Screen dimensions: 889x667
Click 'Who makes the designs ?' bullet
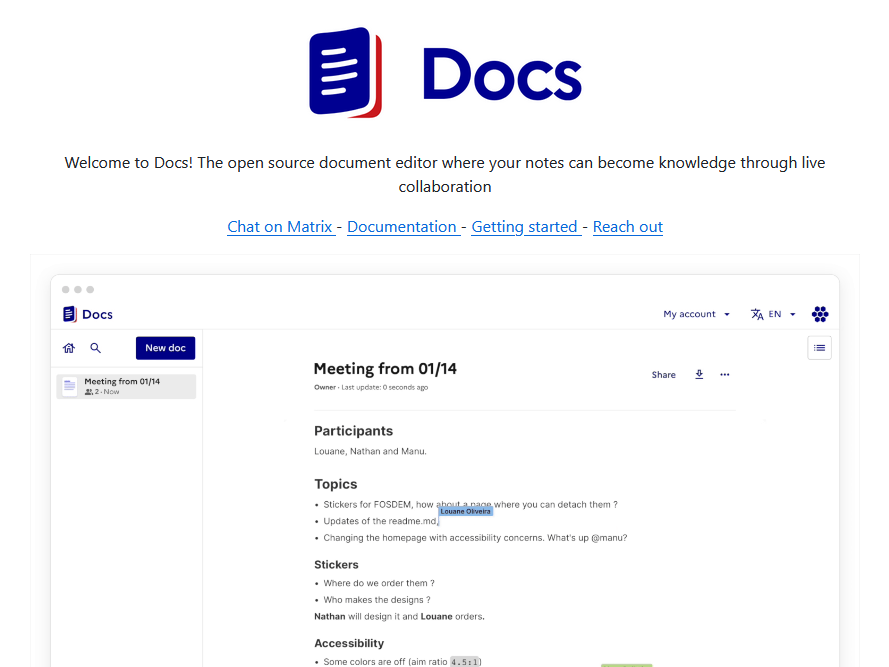point(377,600)
